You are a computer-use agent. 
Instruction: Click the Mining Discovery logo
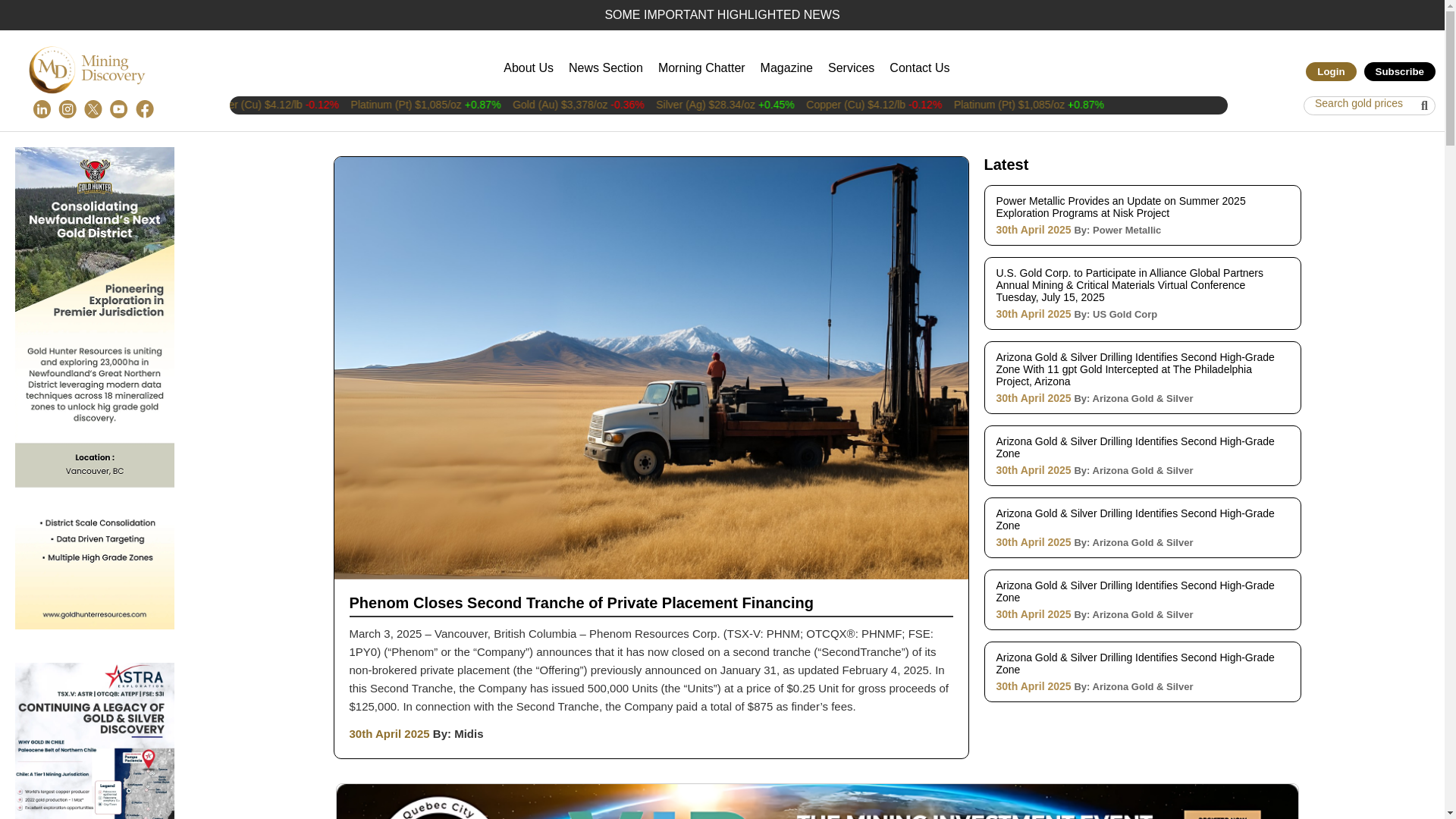pos(87,70)
